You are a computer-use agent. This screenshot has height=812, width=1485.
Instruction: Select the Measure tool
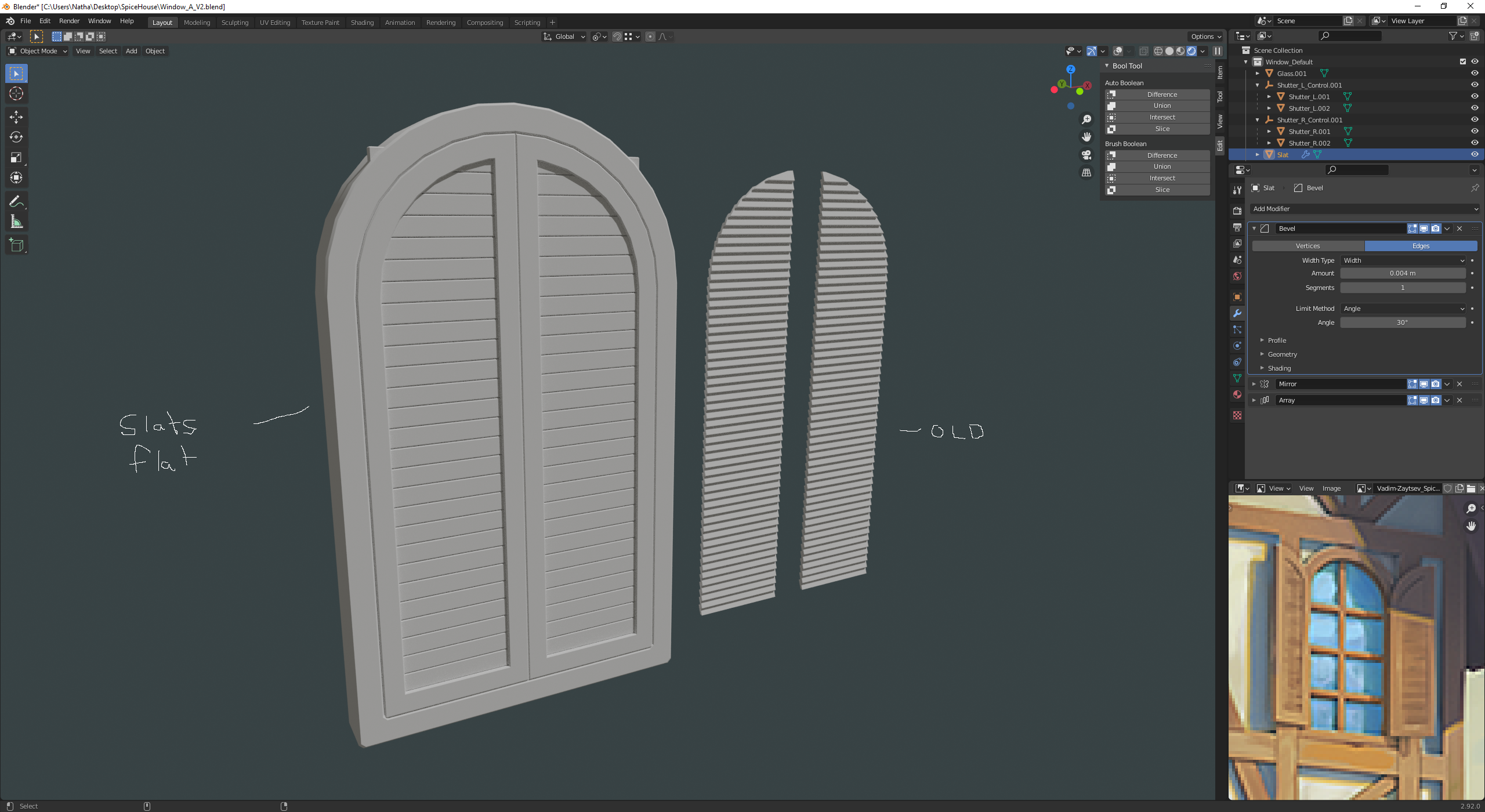pos(16,222)
